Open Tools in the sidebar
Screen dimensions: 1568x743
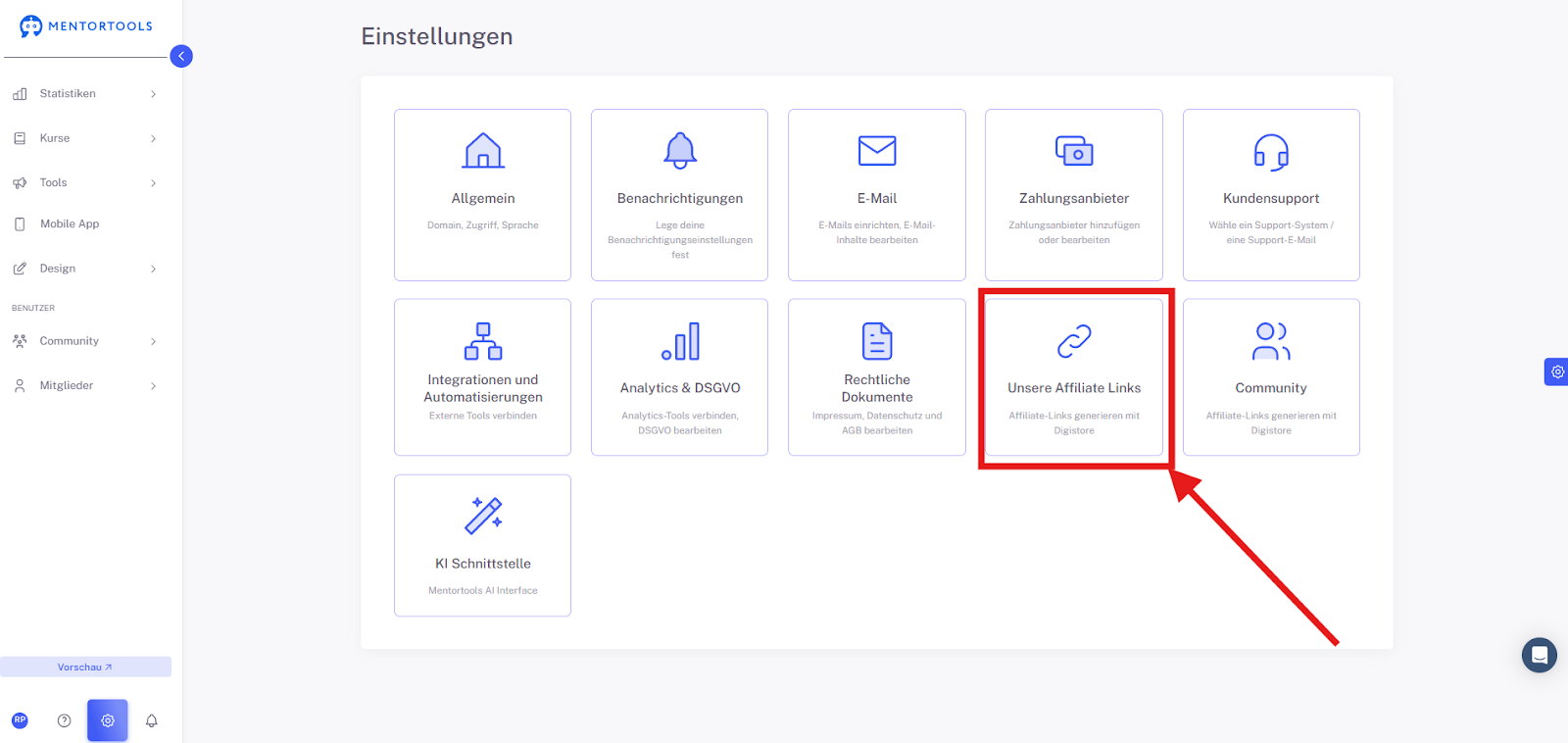[x=53, y=183]
